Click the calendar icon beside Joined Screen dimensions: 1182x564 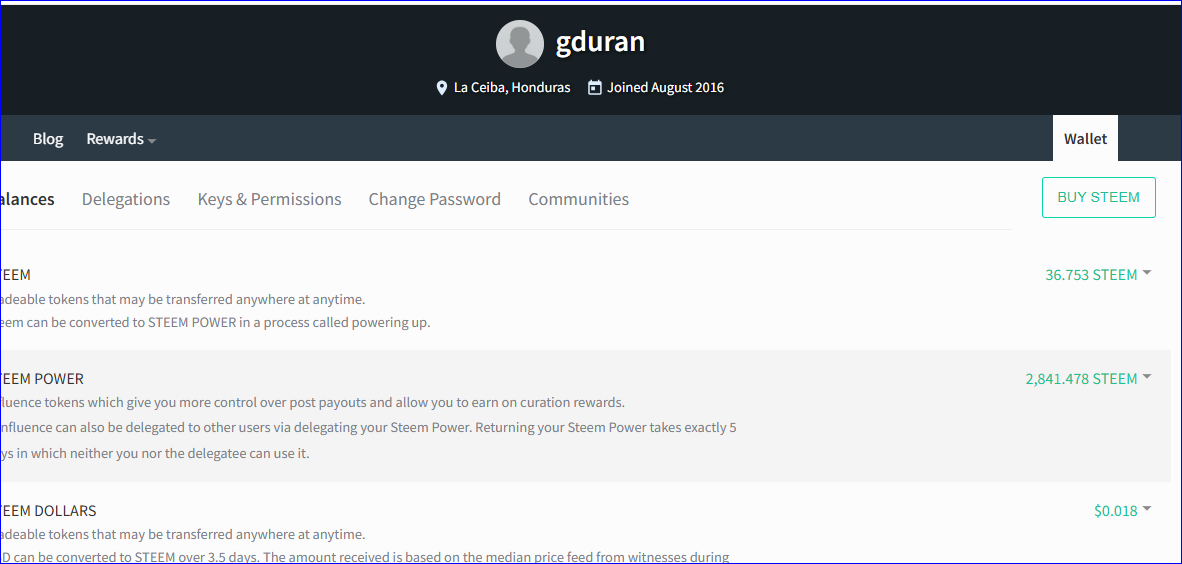coord(594,87)
